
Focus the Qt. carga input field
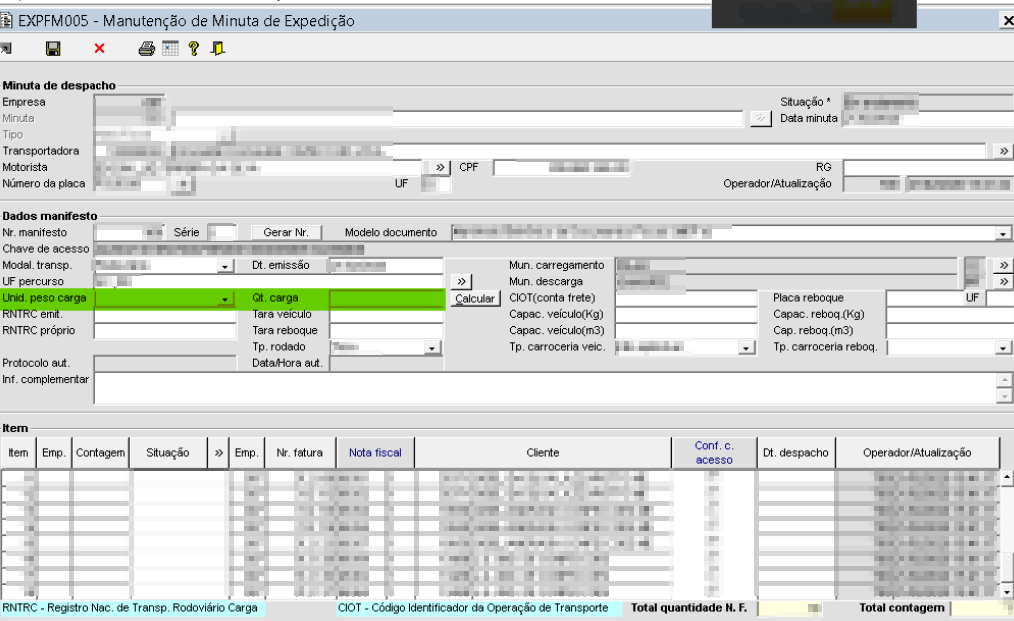[x=387, y=298]
